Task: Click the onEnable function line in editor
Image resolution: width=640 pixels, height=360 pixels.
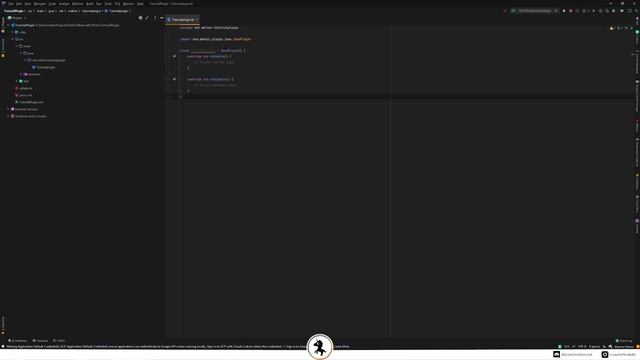Action: pos(209,56)
